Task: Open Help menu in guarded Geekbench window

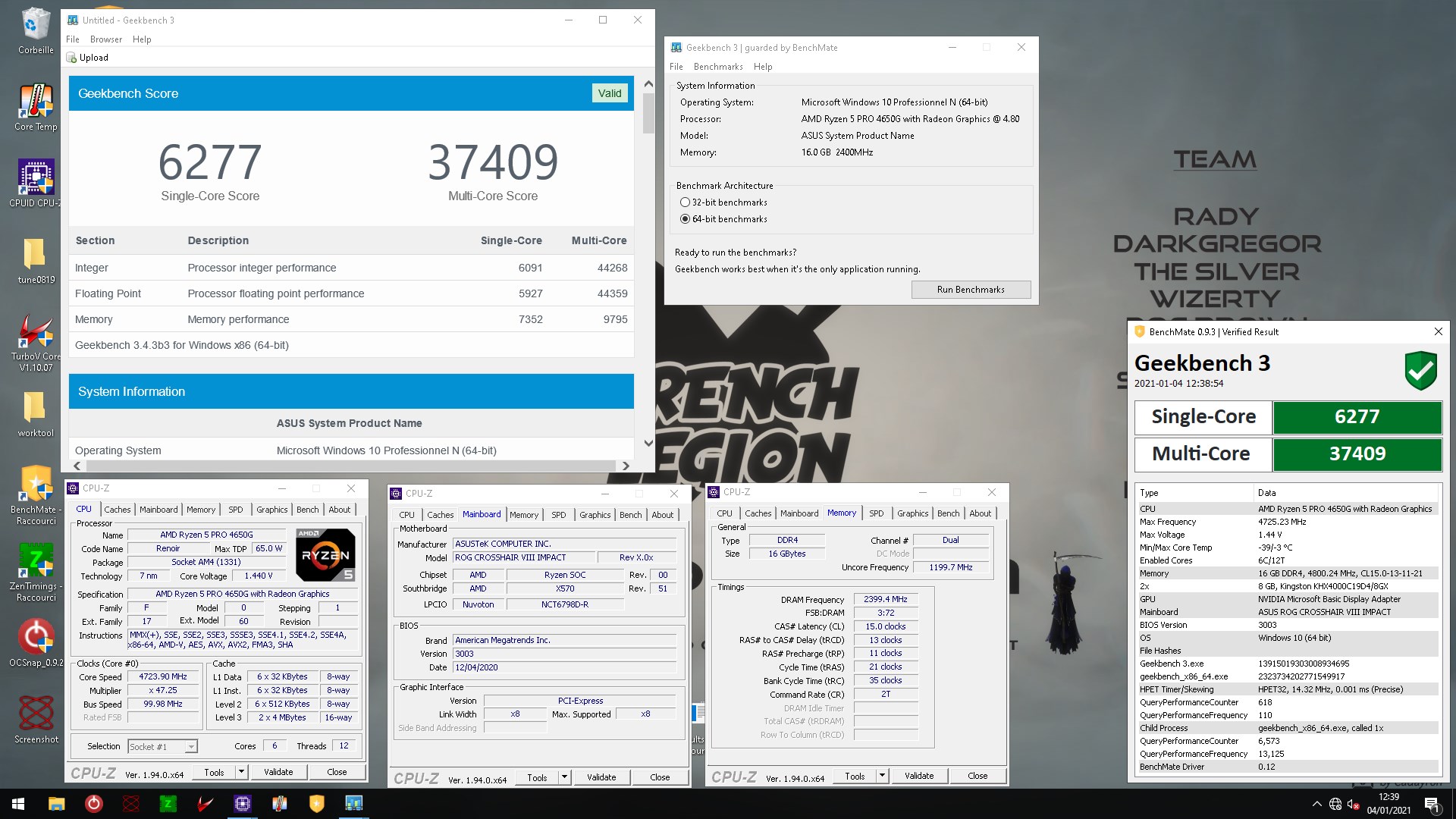Action: click(x=763, y=67)
